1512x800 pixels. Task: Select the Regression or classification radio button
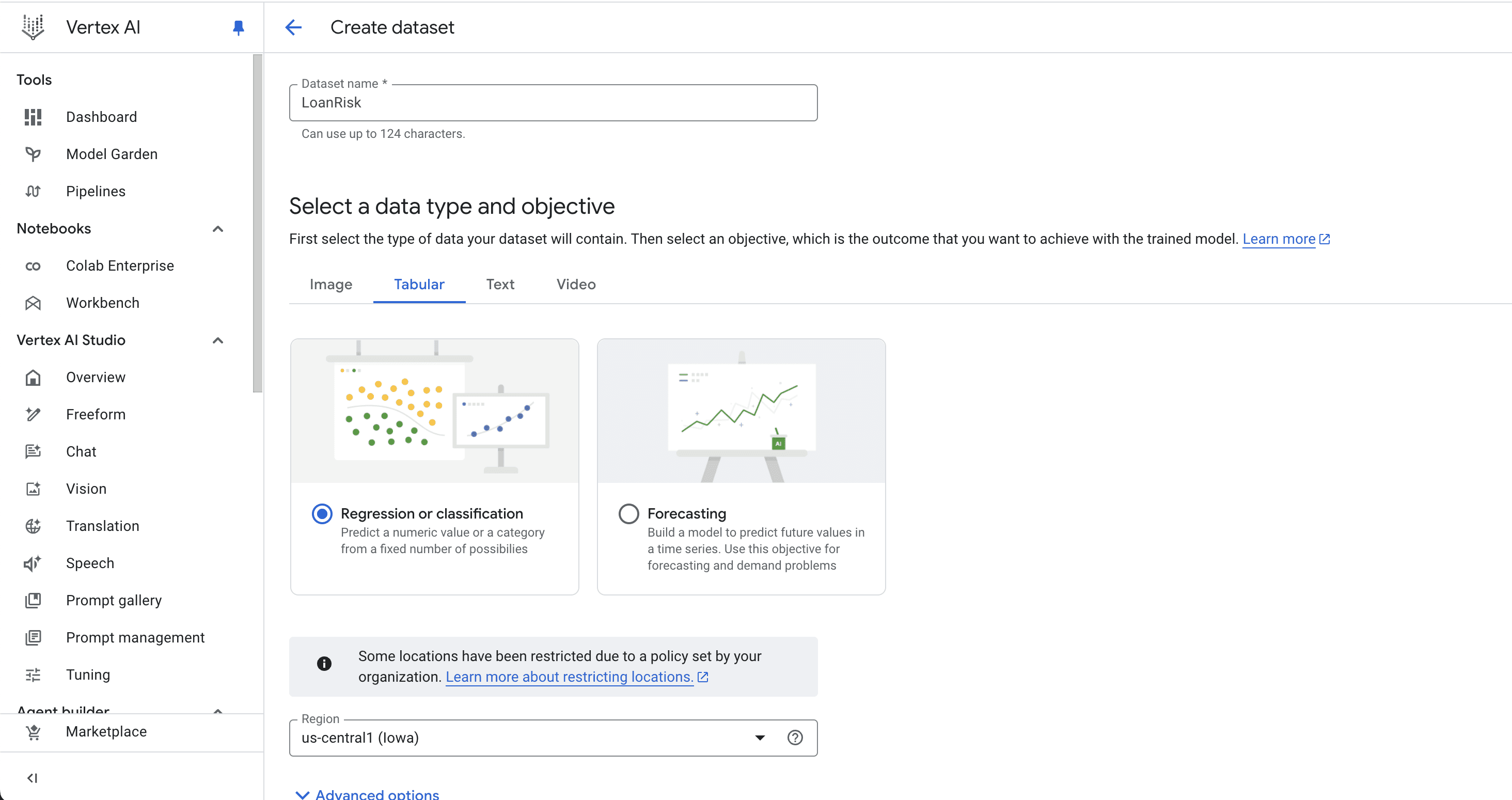coord(322,513)
